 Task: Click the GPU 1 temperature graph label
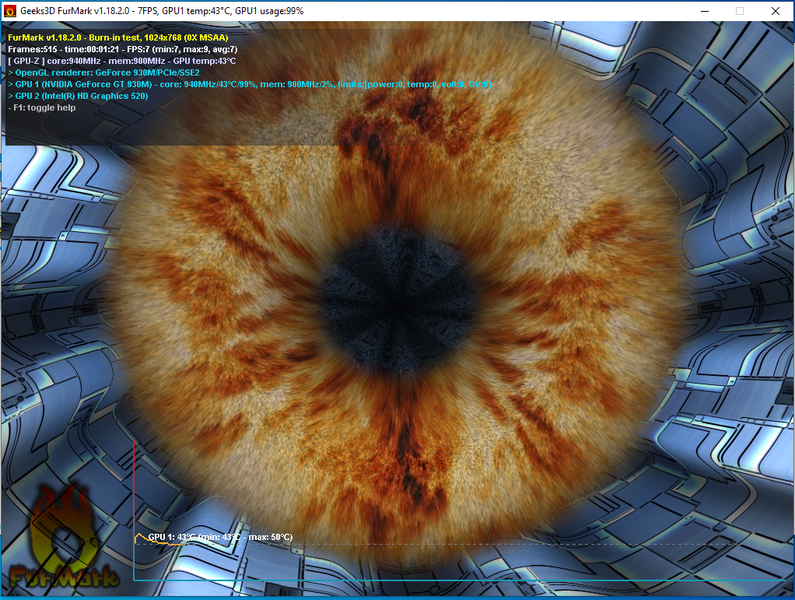click(221, 537)
